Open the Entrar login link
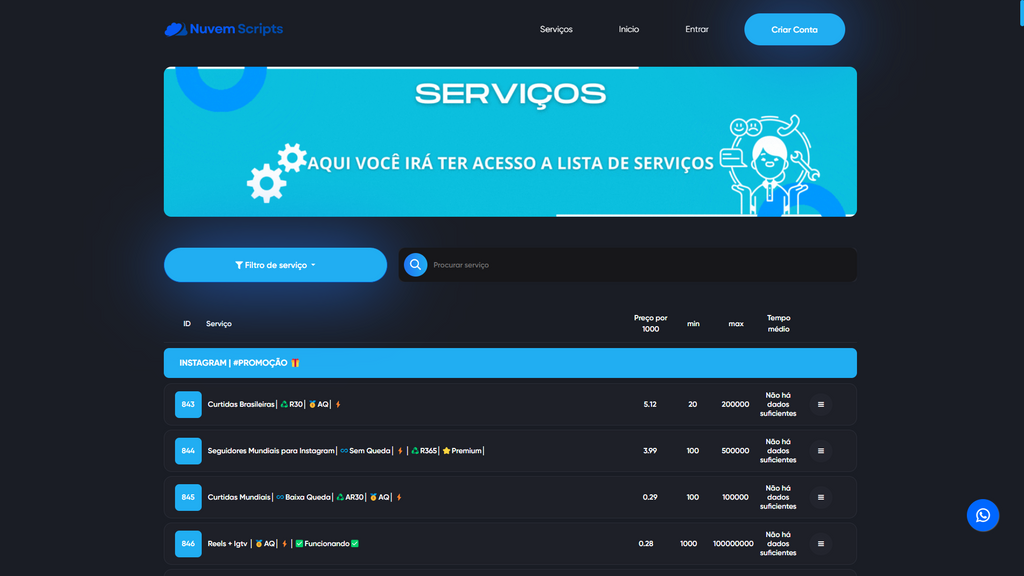 click(x=696, y=29)
